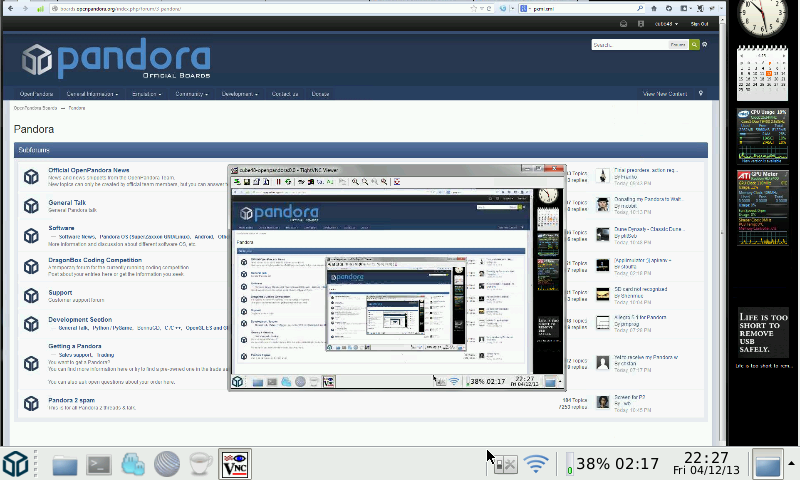Open Pandora 2 spam subforum link
Viewport: 800px width, 480px height.
(71, 400)
